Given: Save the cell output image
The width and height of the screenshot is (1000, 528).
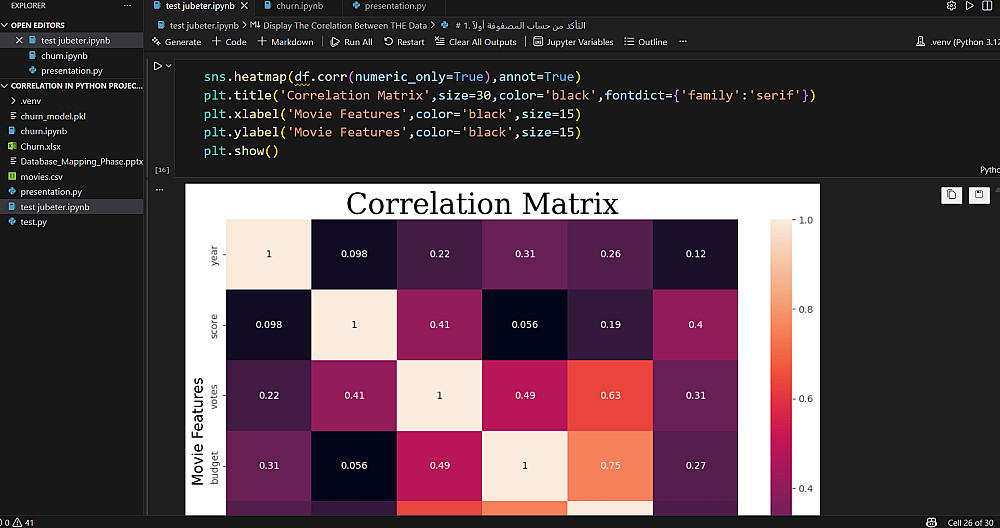Looking at the screenshot, I should coord(979,195).
